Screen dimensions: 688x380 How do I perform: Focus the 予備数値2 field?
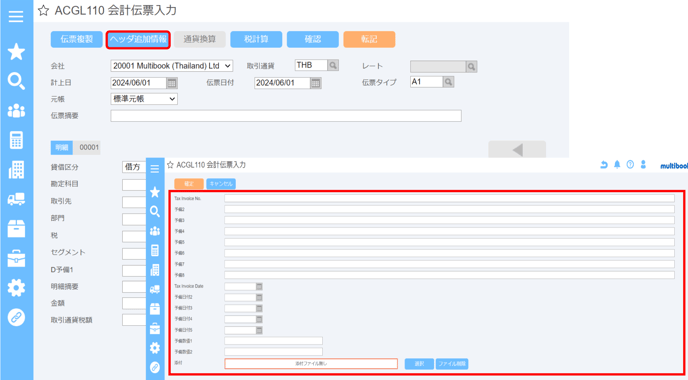coord(273,352)
